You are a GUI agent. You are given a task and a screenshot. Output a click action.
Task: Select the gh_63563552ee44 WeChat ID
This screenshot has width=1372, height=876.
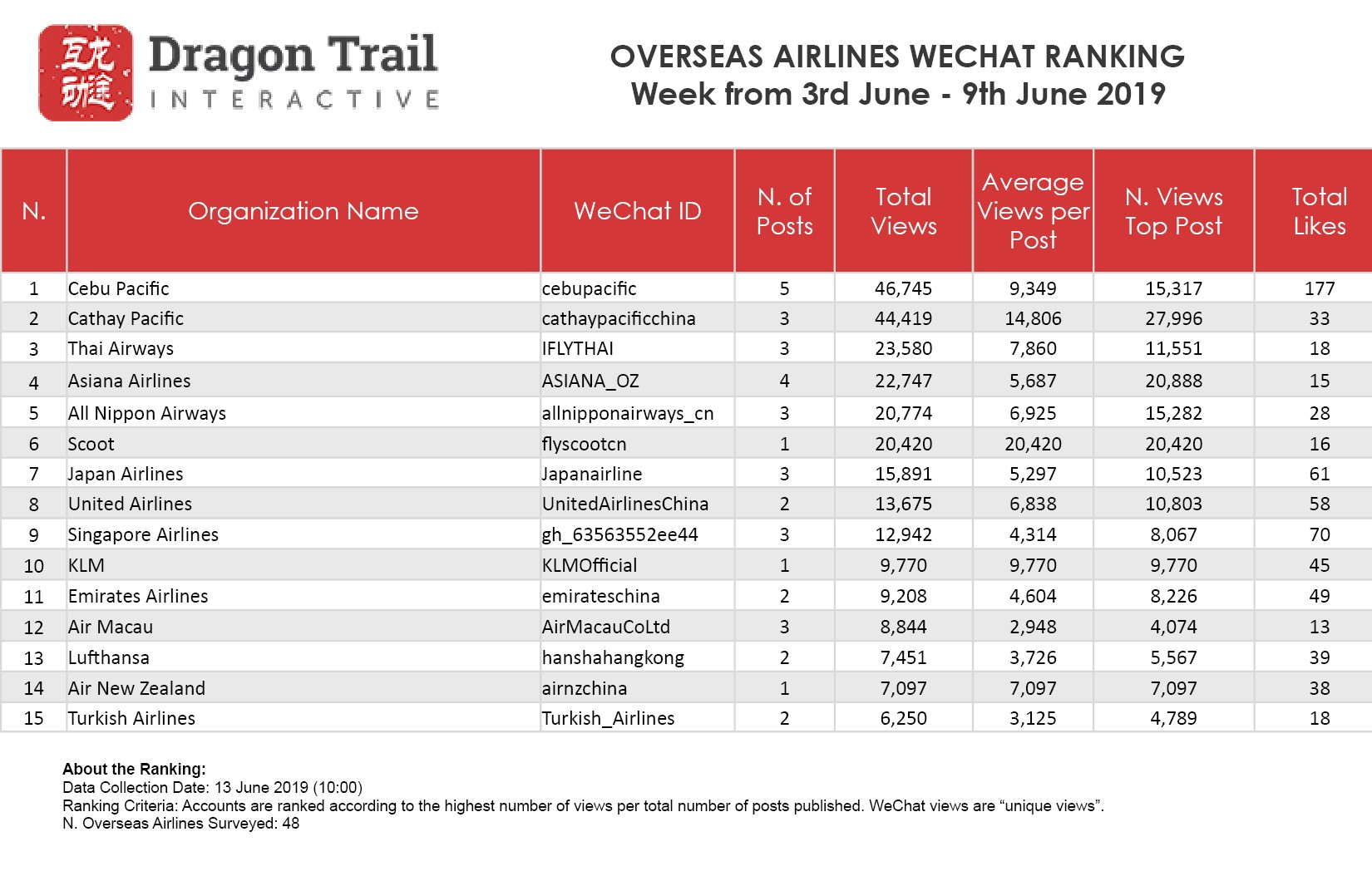[619, 534]
